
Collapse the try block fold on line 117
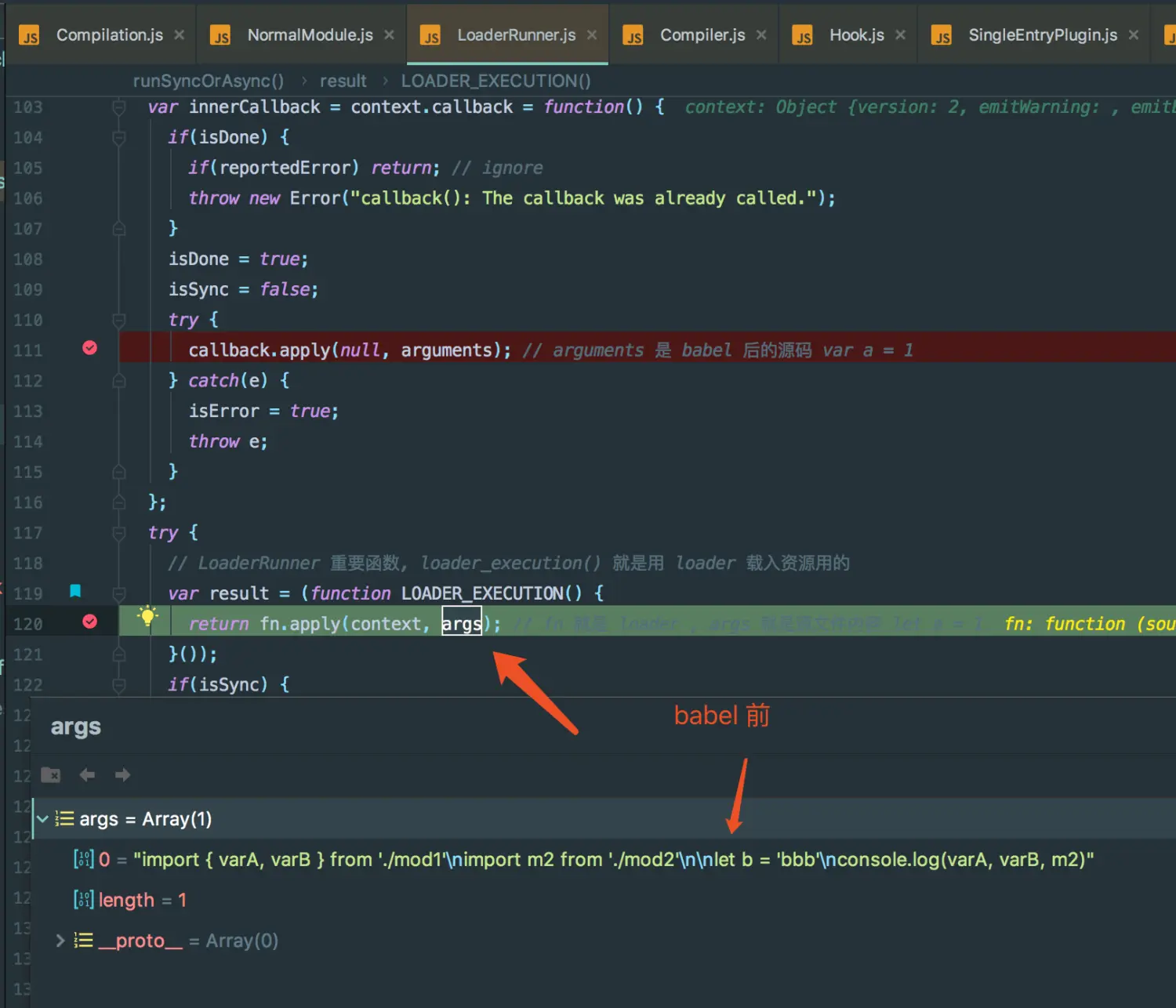pos(119,533)
